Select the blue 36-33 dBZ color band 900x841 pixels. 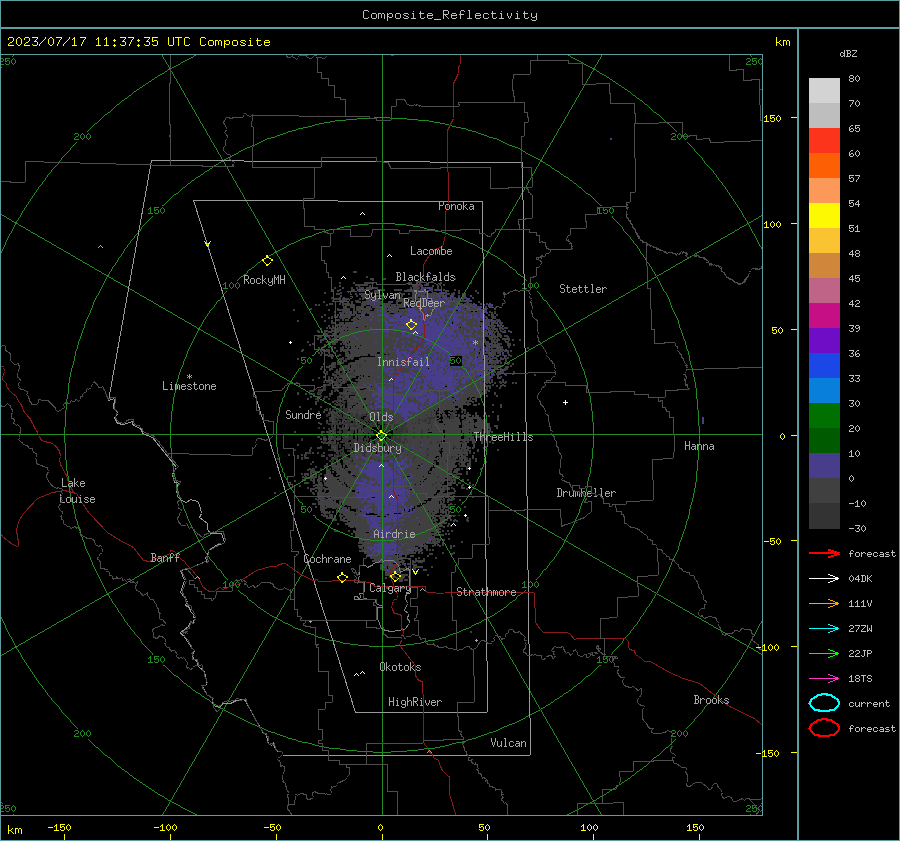point(824,365)
